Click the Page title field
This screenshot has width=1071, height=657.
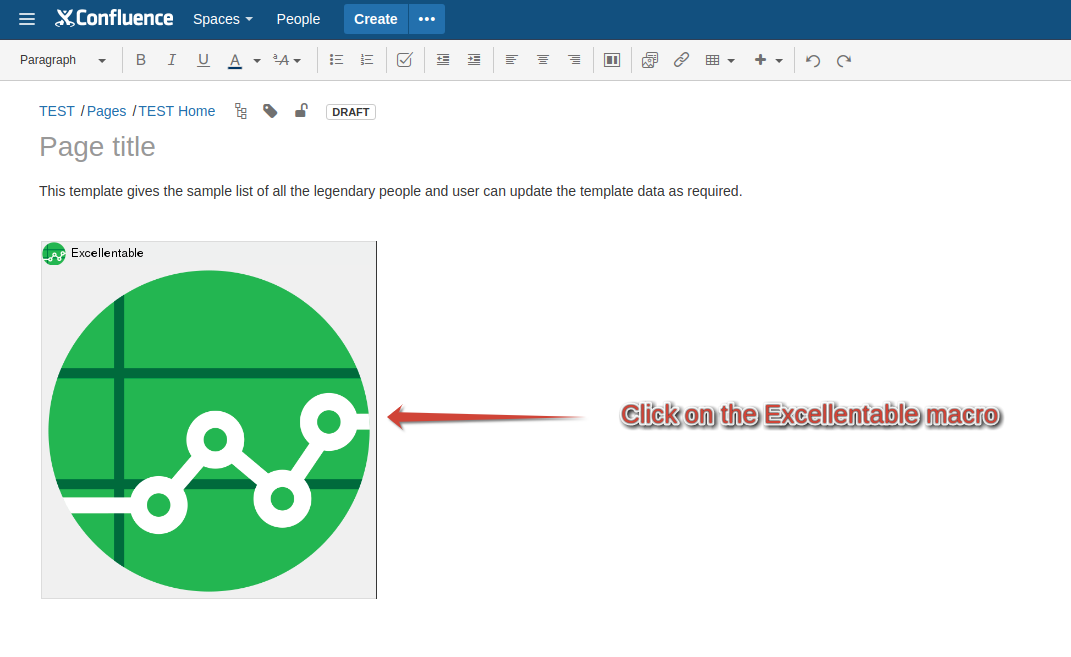[97, 147]
